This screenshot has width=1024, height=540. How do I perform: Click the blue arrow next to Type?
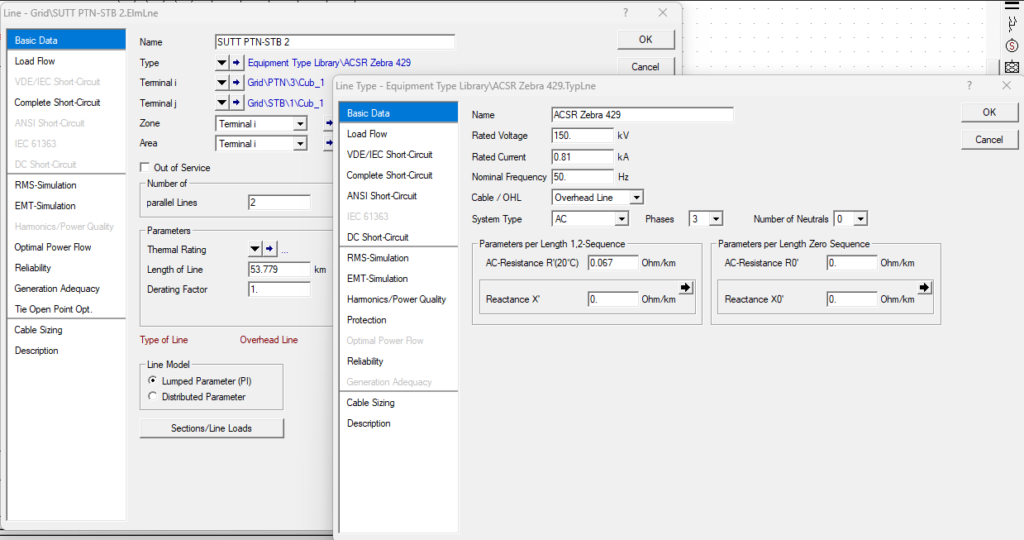tap(237, 63)
